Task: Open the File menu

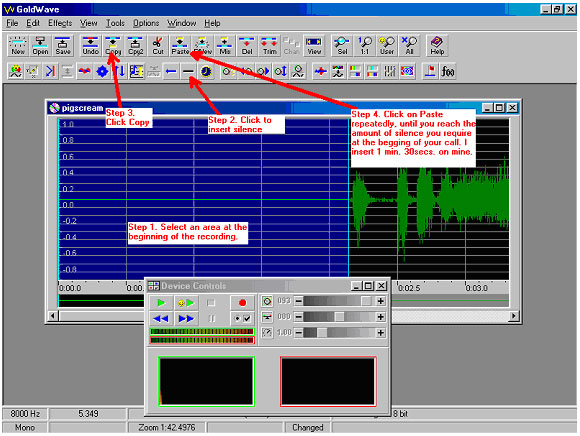Action: pos(12,23)
